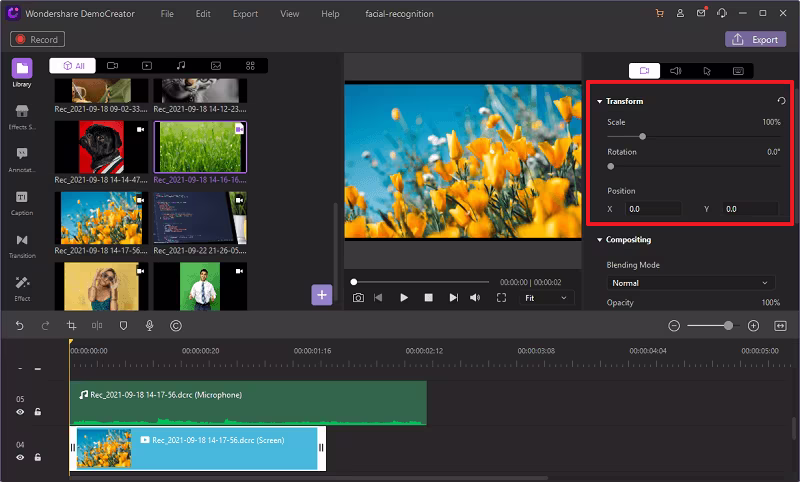Click the copyright circle icon
The image size is (800, 482).
coord(176,325)
